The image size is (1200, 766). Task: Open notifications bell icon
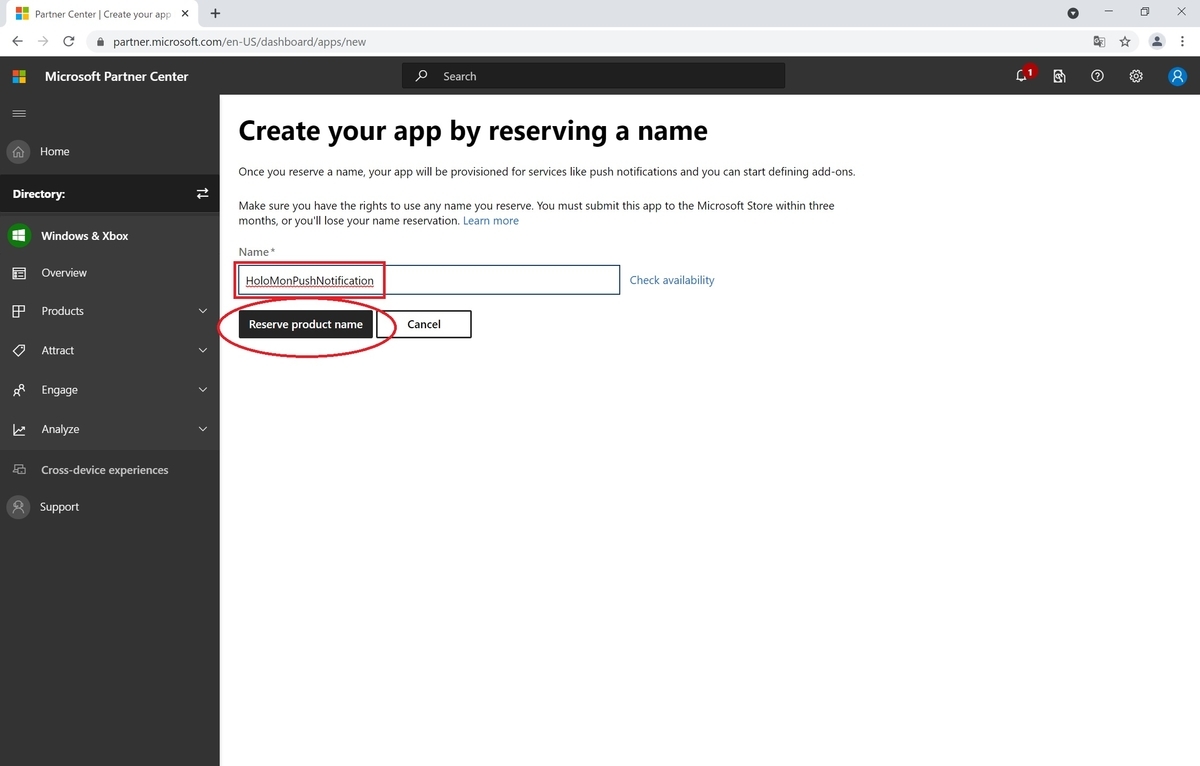[x=1022, y=76]
